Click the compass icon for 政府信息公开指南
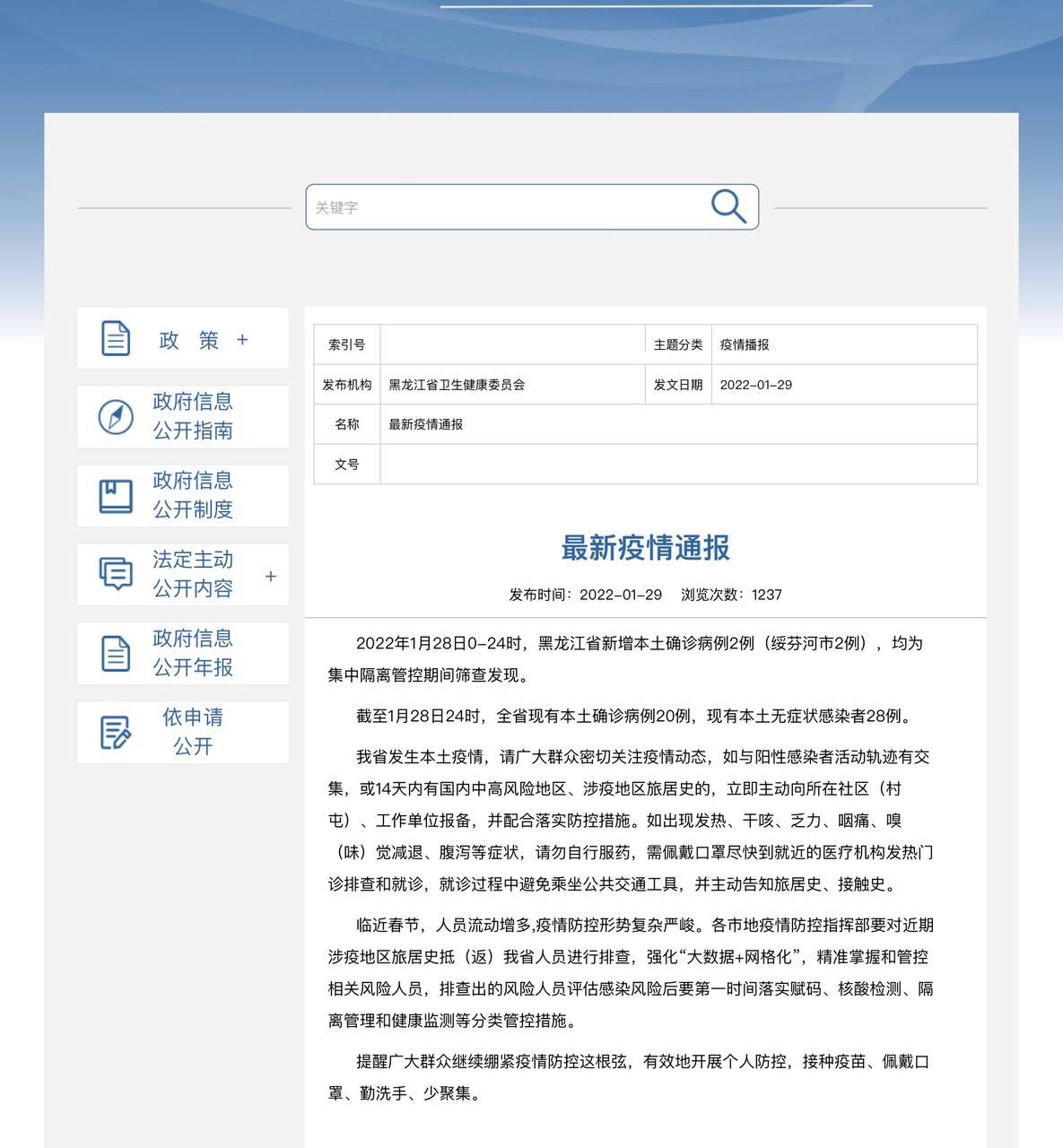The image size is (1063, 1148). [116, 417]
